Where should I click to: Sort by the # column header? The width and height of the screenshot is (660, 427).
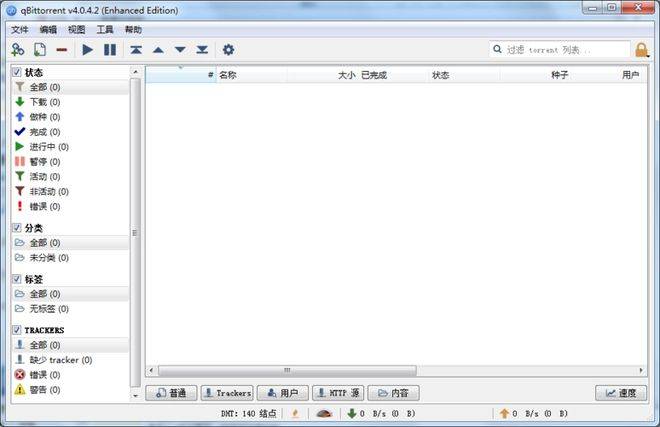tap(181, 75)
